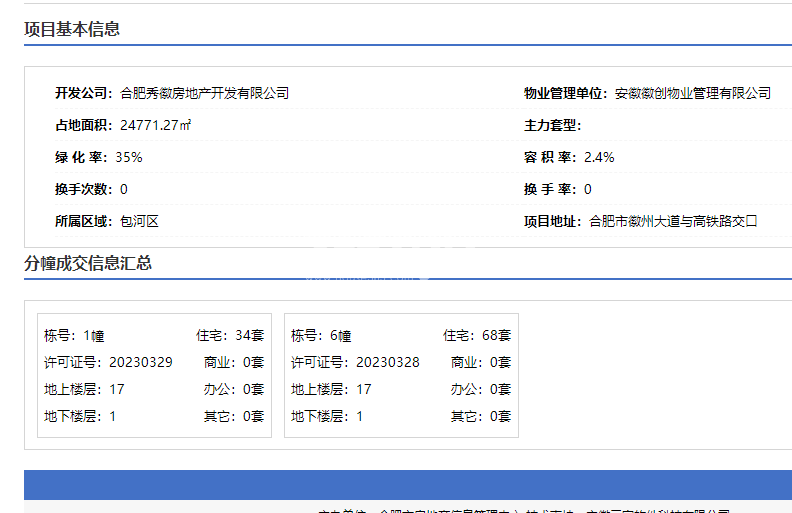Viewport: 792px width, 513px height.
Task: Click the 包河区 district value
Action: [x=139, y=221]
